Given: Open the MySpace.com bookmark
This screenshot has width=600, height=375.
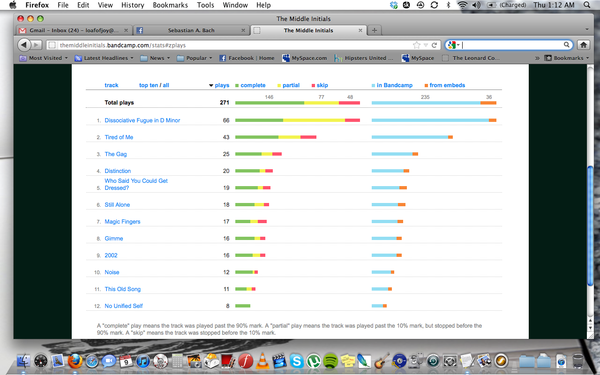Looking at the screenshot, I should coord(305,58).
